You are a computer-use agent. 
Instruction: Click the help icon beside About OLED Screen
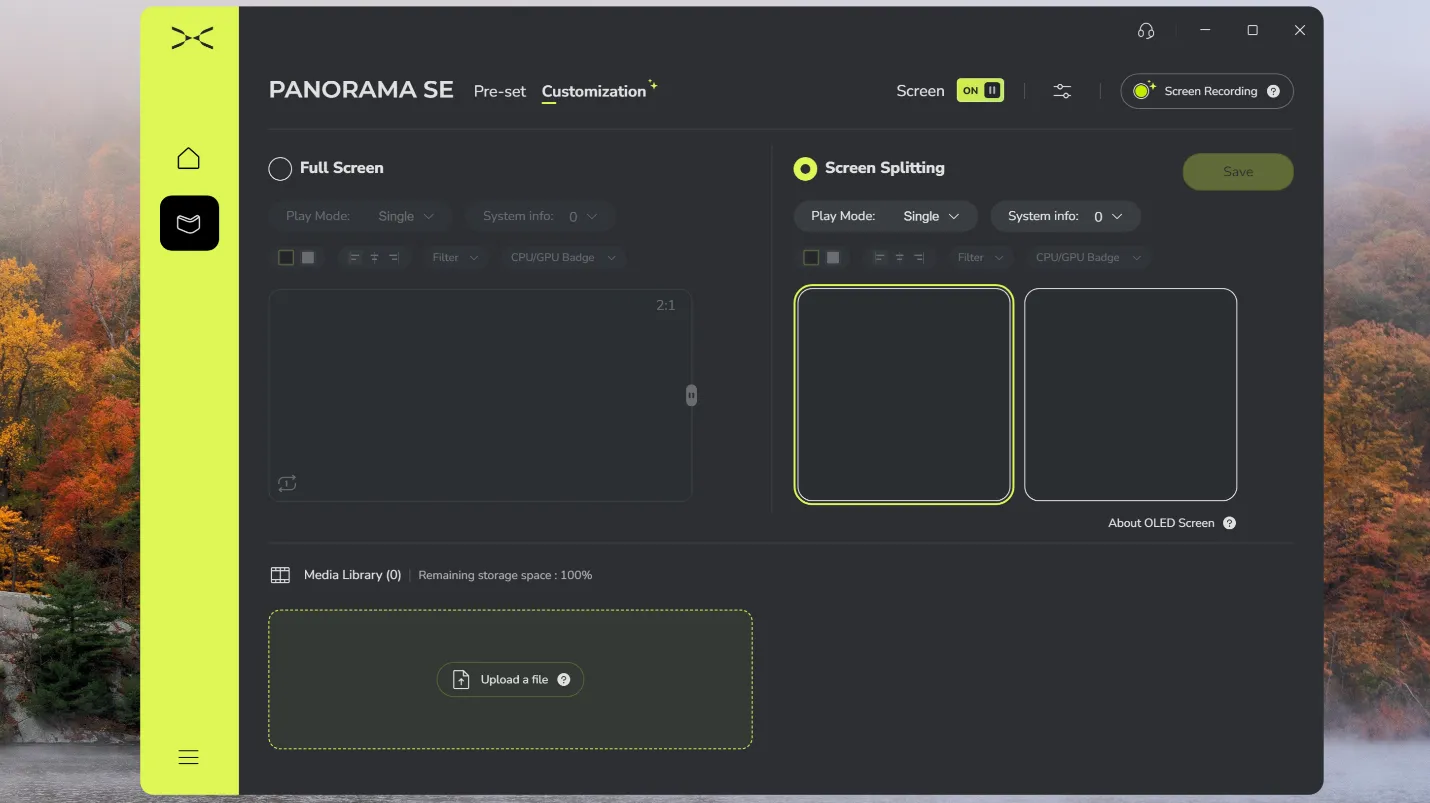(1229, 523)
